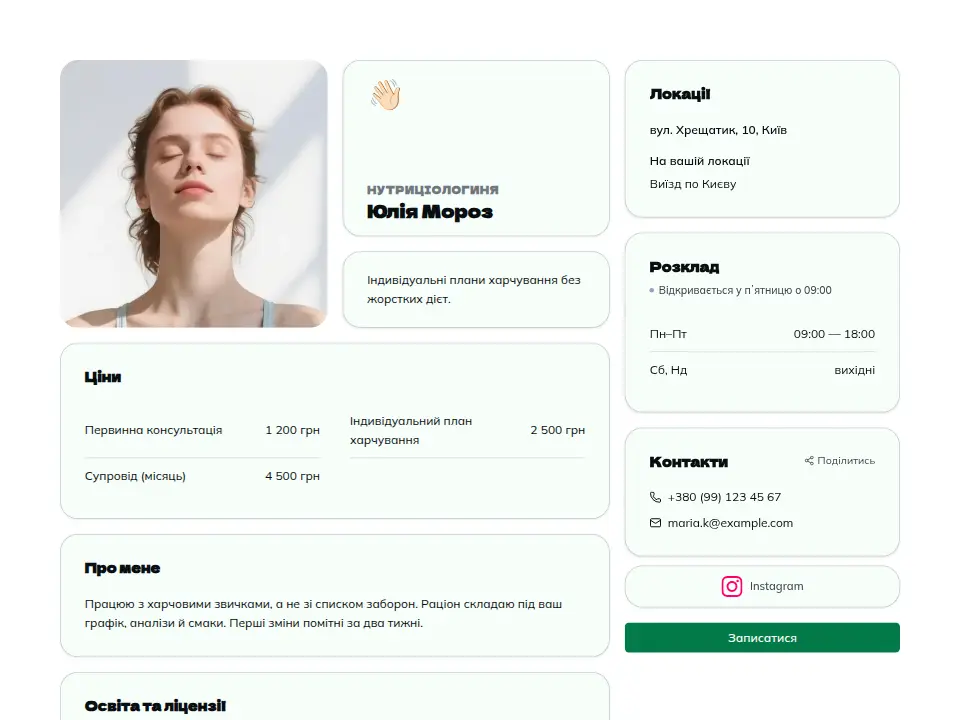
Task: Click the green Записатися button
Action: (762, 637)
